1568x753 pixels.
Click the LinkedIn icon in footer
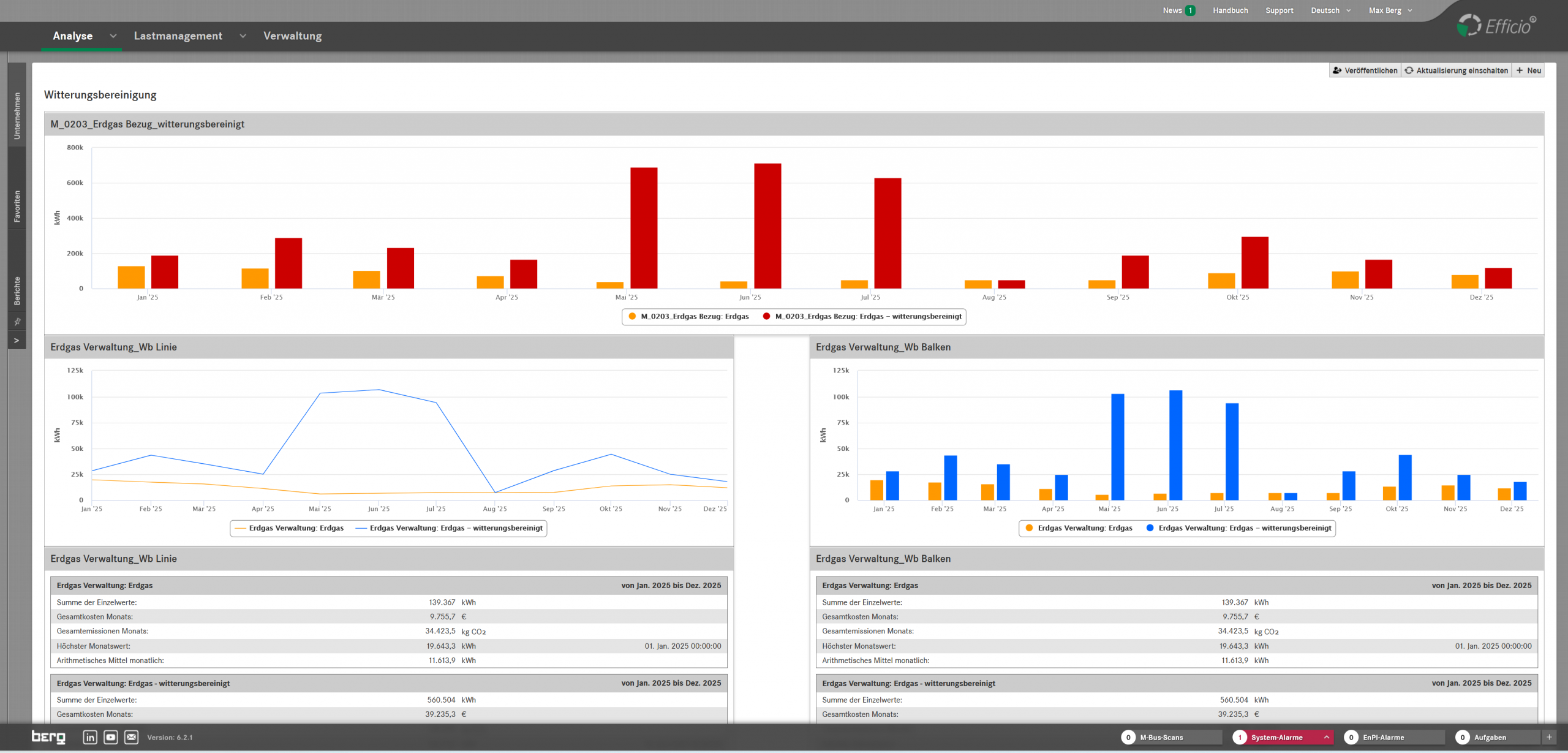click(x=89, y=737)
